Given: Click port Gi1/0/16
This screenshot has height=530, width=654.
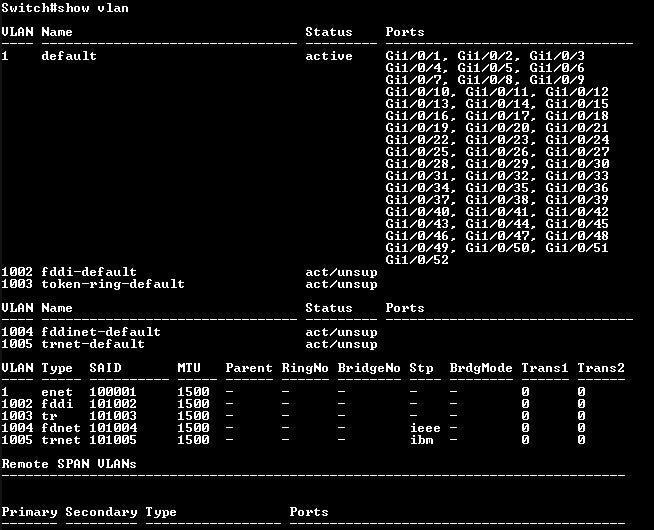Looking at the screenshot, I should click(417, 116).
